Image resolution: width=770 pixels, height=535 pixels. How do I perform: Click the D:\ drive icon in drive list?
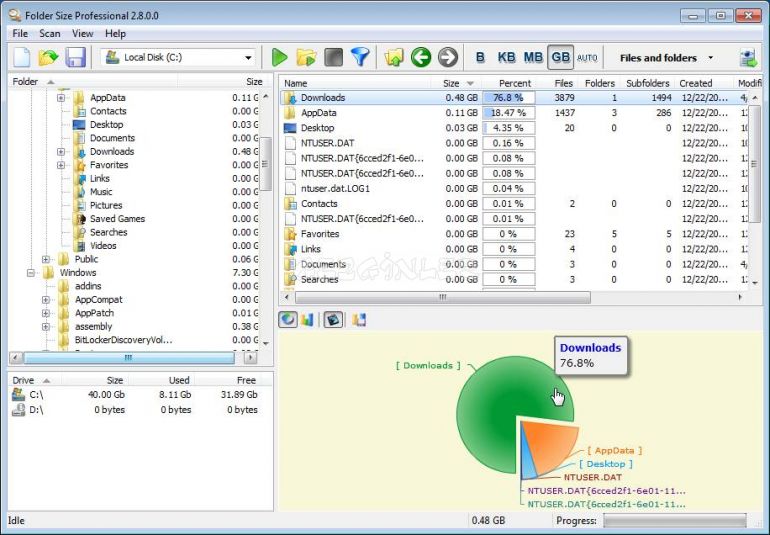tap(19, 409)
